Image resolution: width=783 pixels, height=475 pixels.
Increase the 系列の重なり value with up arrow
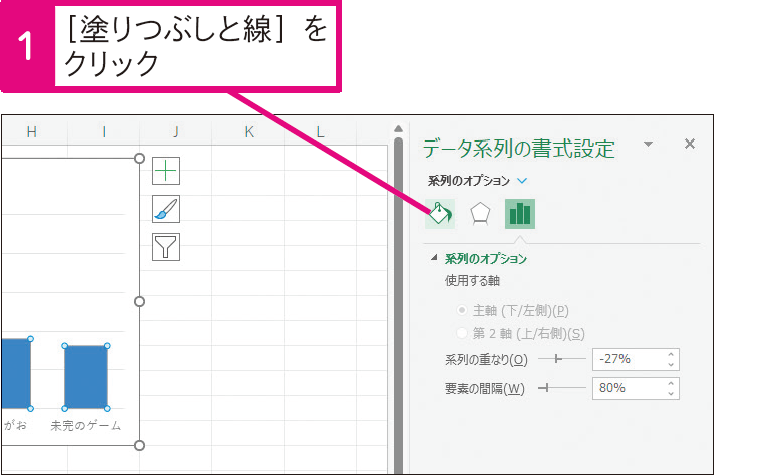click(x=671, y=354)
